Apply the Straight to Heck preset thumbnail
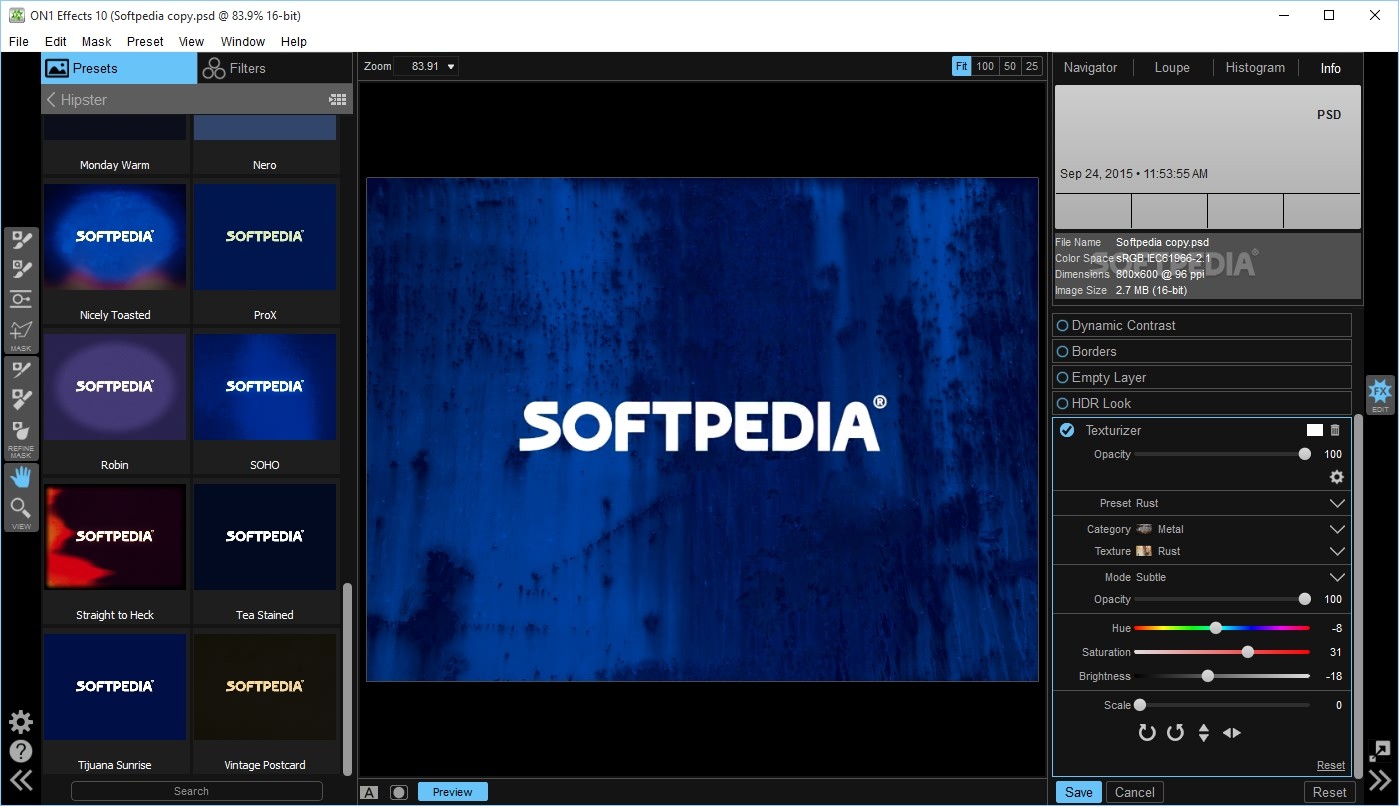The image size is (1399, 806). tap(115, 537)
